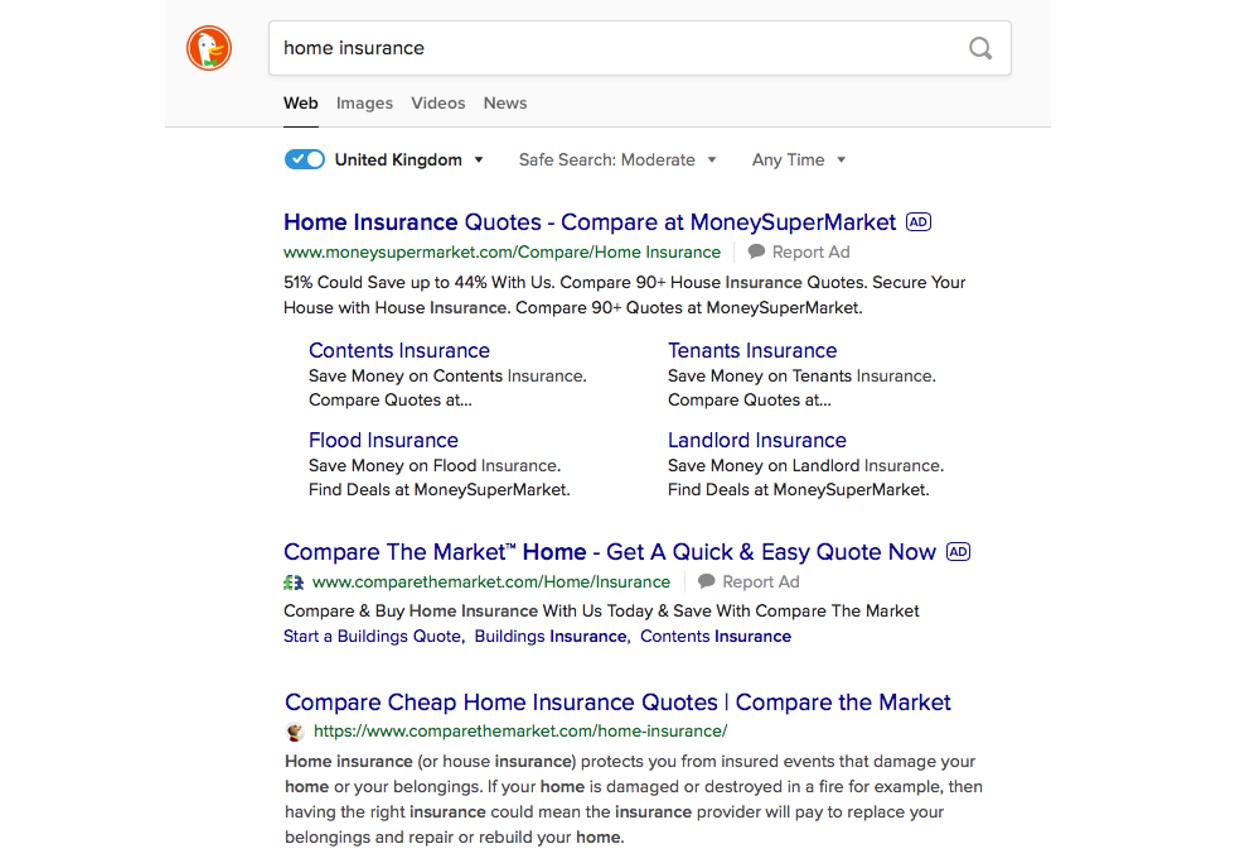The image size is (1247, 863).
Task: Click 'Save Money on Flood Insurance.' text
Action: pos(435,466)
